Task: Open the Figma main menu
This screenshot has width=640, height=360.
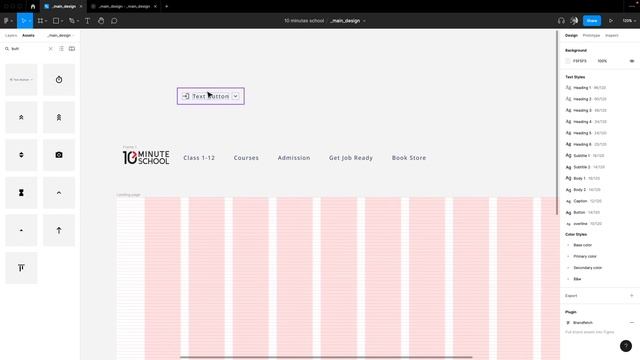Action: pos(7,20)
